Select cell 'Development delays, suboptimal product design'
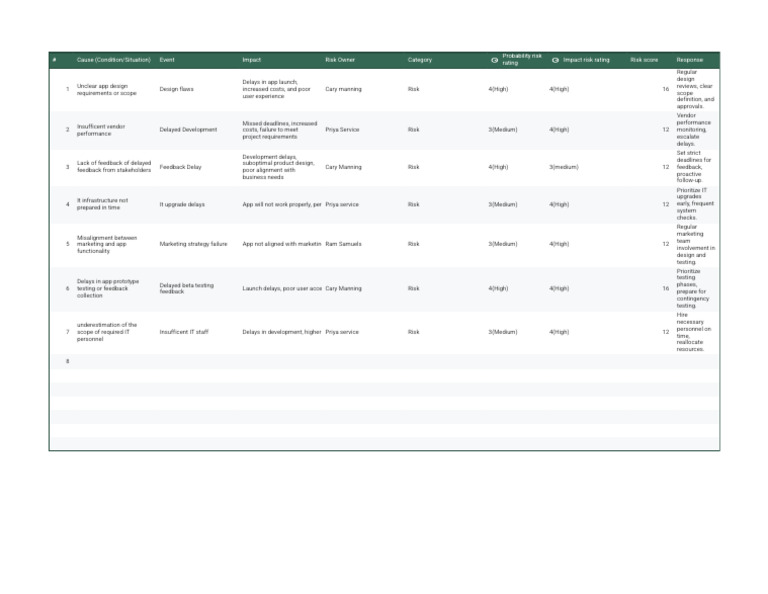 278,167
